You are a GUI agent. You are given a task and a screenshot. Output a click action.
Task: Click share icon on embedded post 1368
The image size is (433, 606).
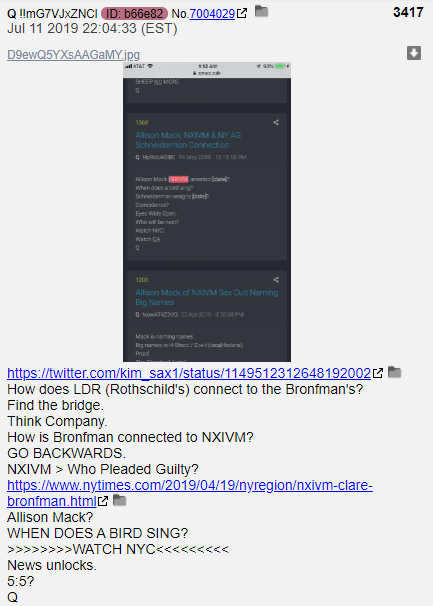276,123
